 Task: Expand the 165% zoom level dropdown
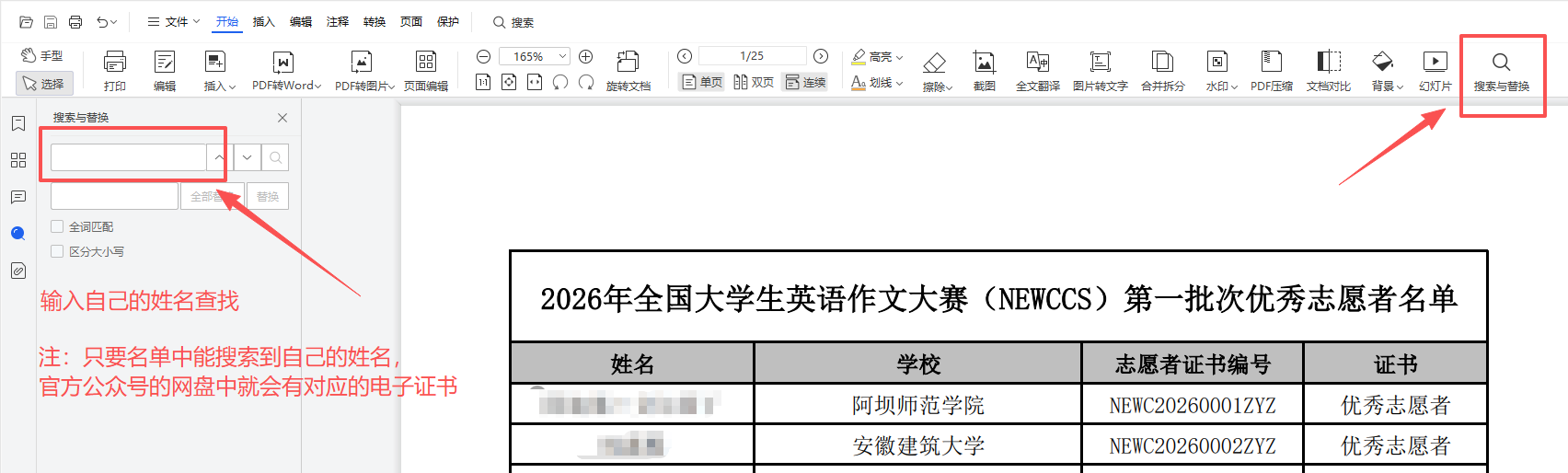[x=562, y=56]
